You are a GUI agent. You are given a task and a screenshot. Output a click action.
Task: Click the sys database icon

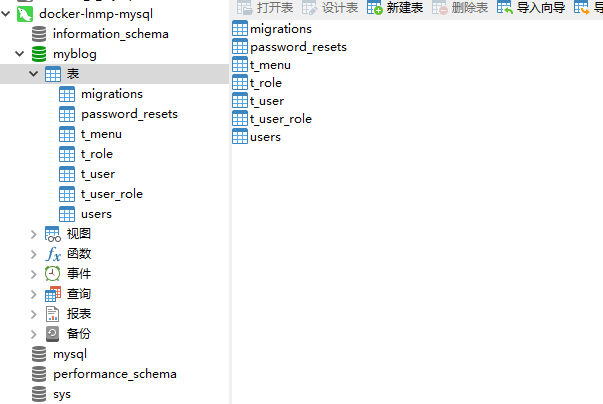tap(39, 394)
